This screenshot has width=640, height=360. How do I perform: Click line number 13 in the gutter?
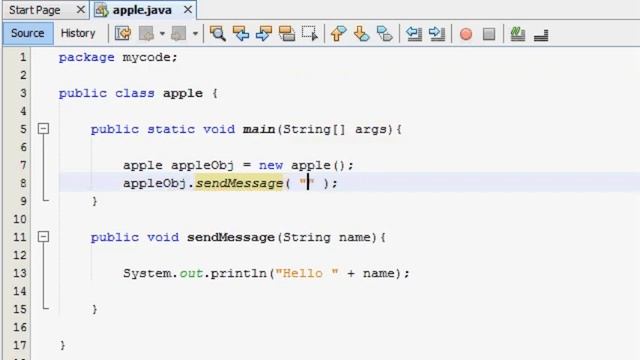(x=20, y=273)
